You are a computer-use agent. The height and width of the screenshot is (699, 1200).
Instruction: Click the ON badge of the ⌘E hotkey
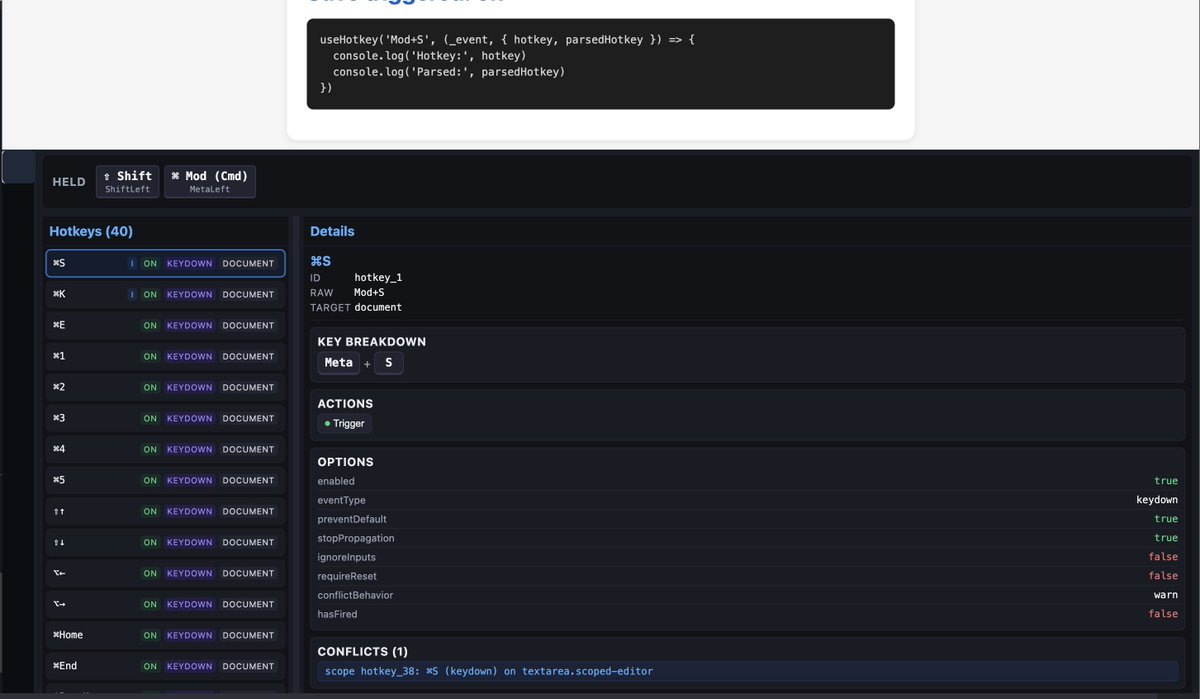(150, 326)
